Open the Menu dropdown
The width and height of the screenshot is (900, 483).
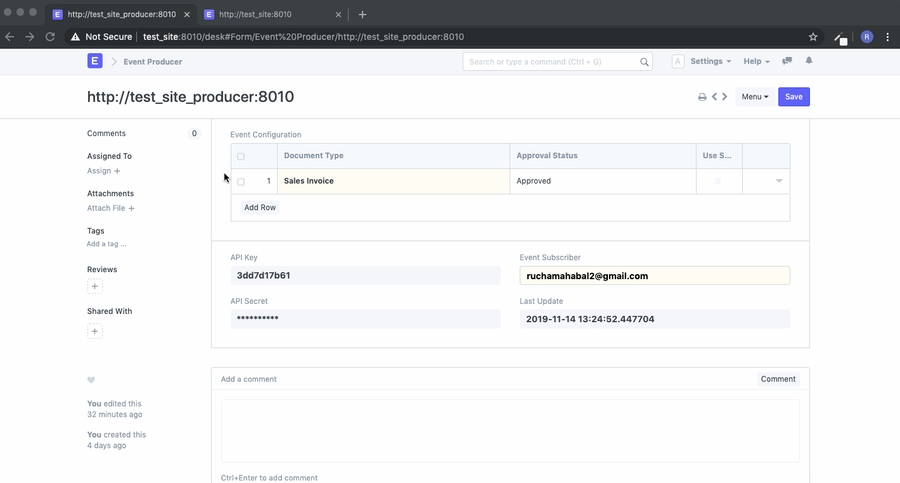click(x=754, y=97)
